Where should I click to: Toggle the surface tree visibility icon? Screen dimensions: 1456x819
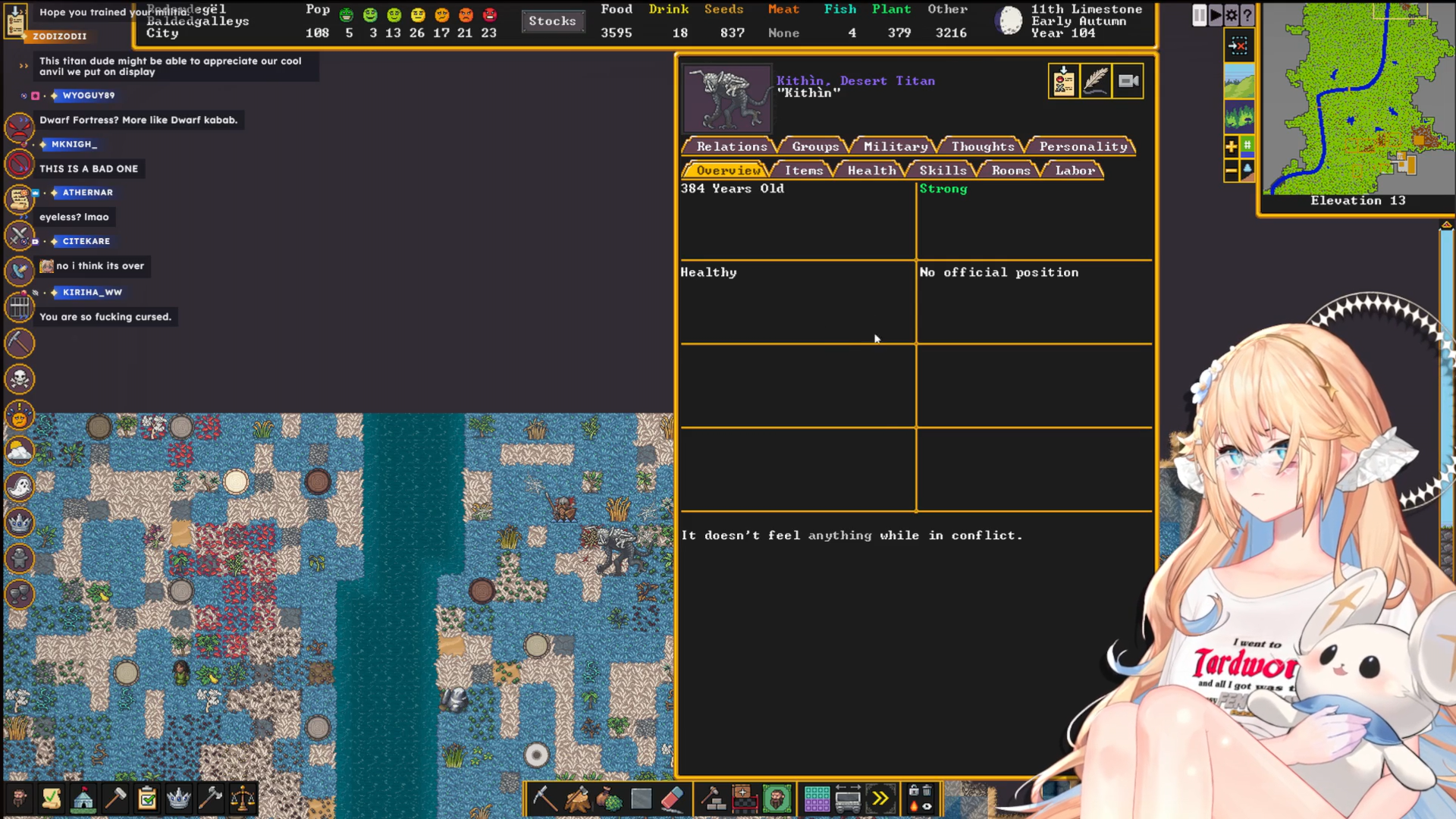(1239, 116)
